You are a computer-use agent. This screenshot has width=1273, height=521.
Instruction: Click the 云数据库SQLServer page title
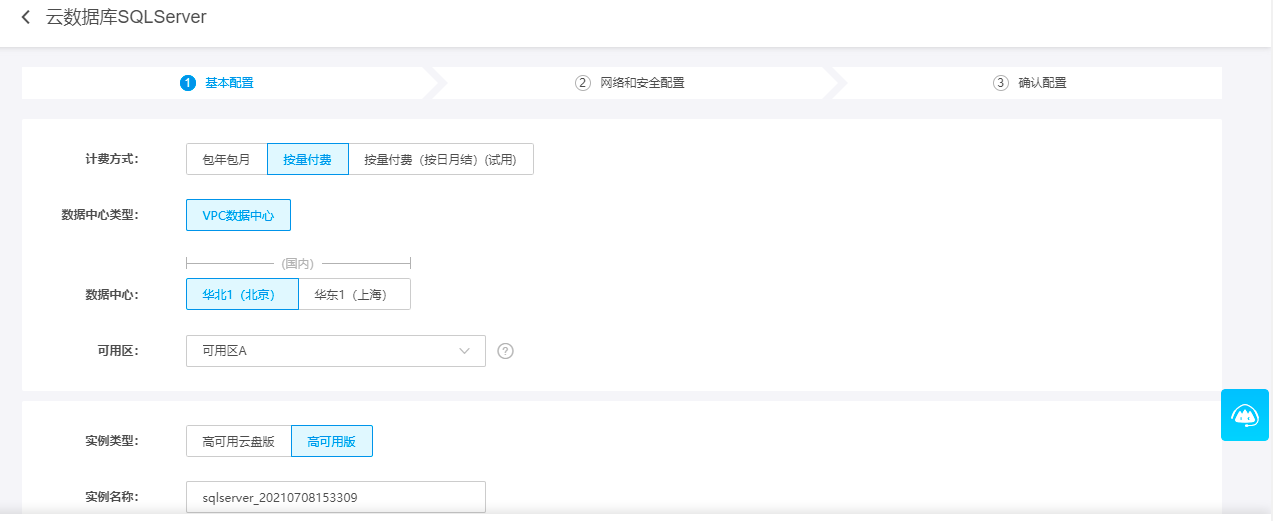[126, 18]
